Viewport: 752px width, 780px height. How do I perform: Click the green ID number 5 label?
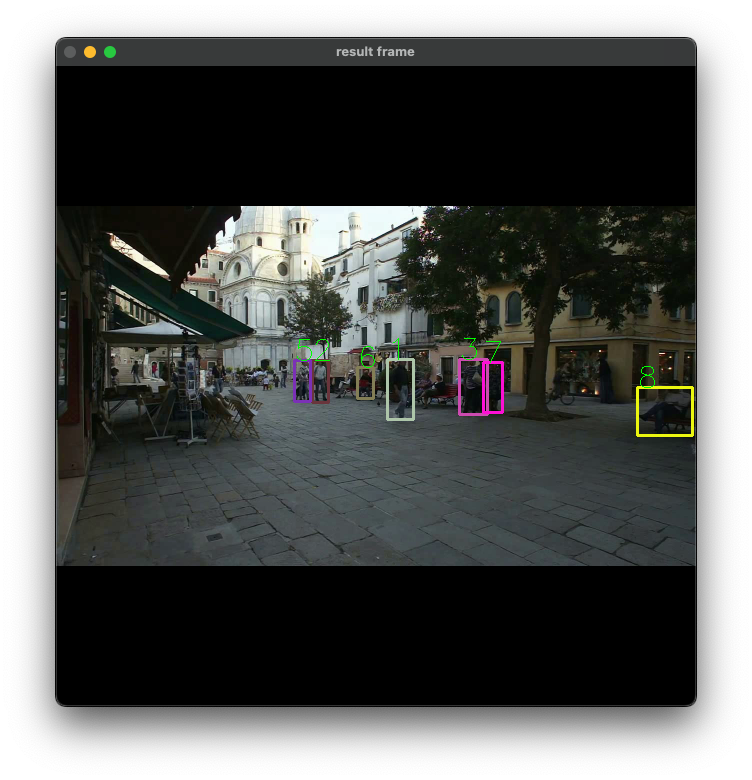coord(304,349)
